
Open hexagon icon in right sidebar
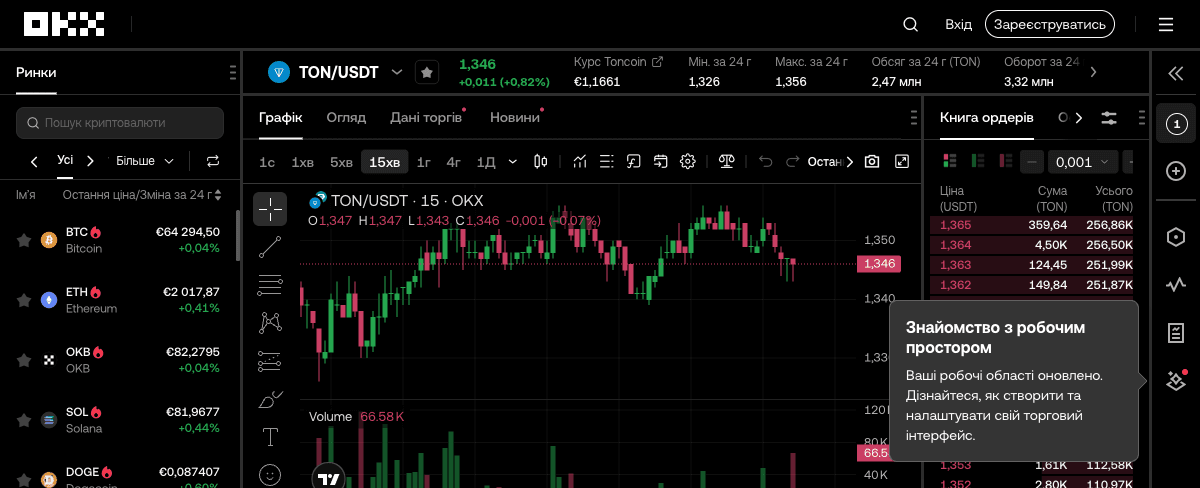click(1176, 237)
